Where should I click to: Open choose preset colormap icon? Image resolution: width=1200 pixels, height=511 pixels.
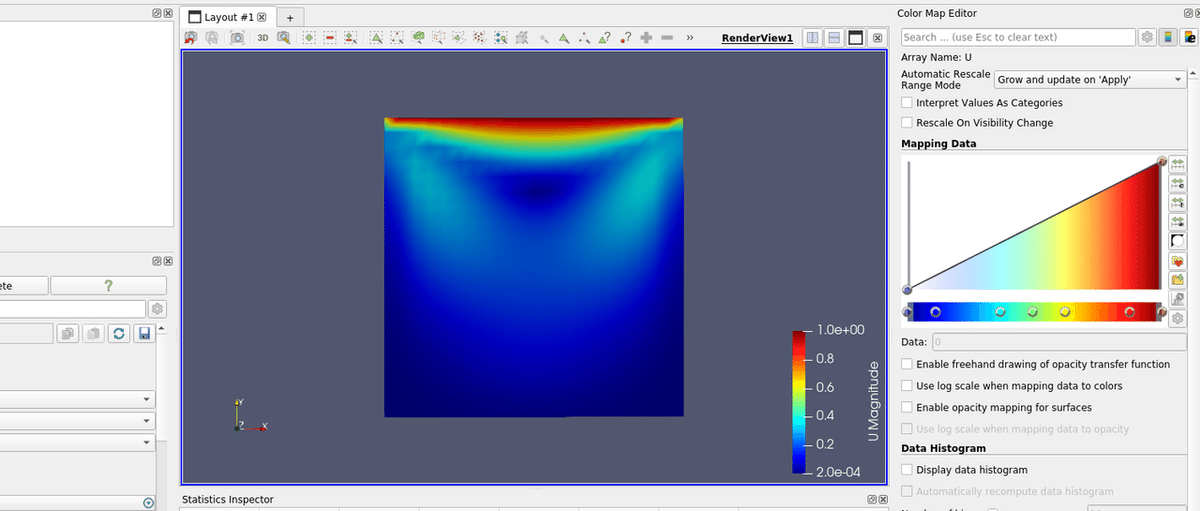point(1177,261)
